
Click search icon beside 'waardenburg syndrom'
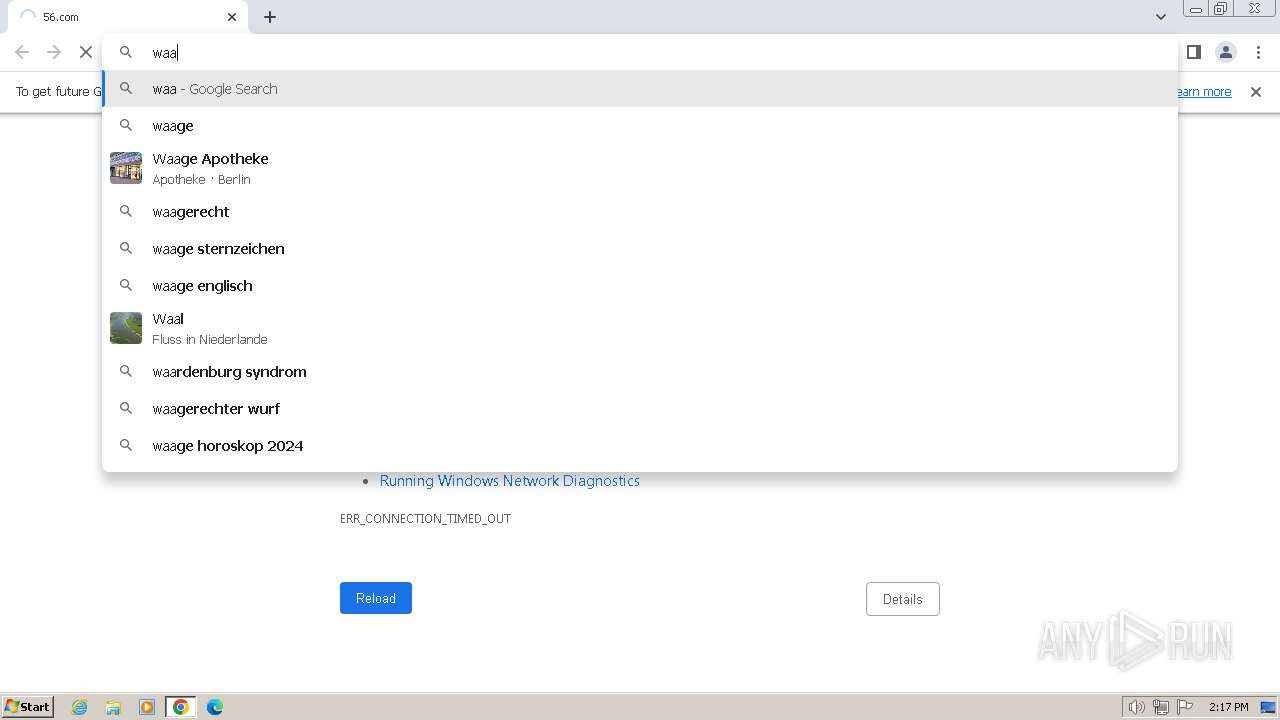126,372
